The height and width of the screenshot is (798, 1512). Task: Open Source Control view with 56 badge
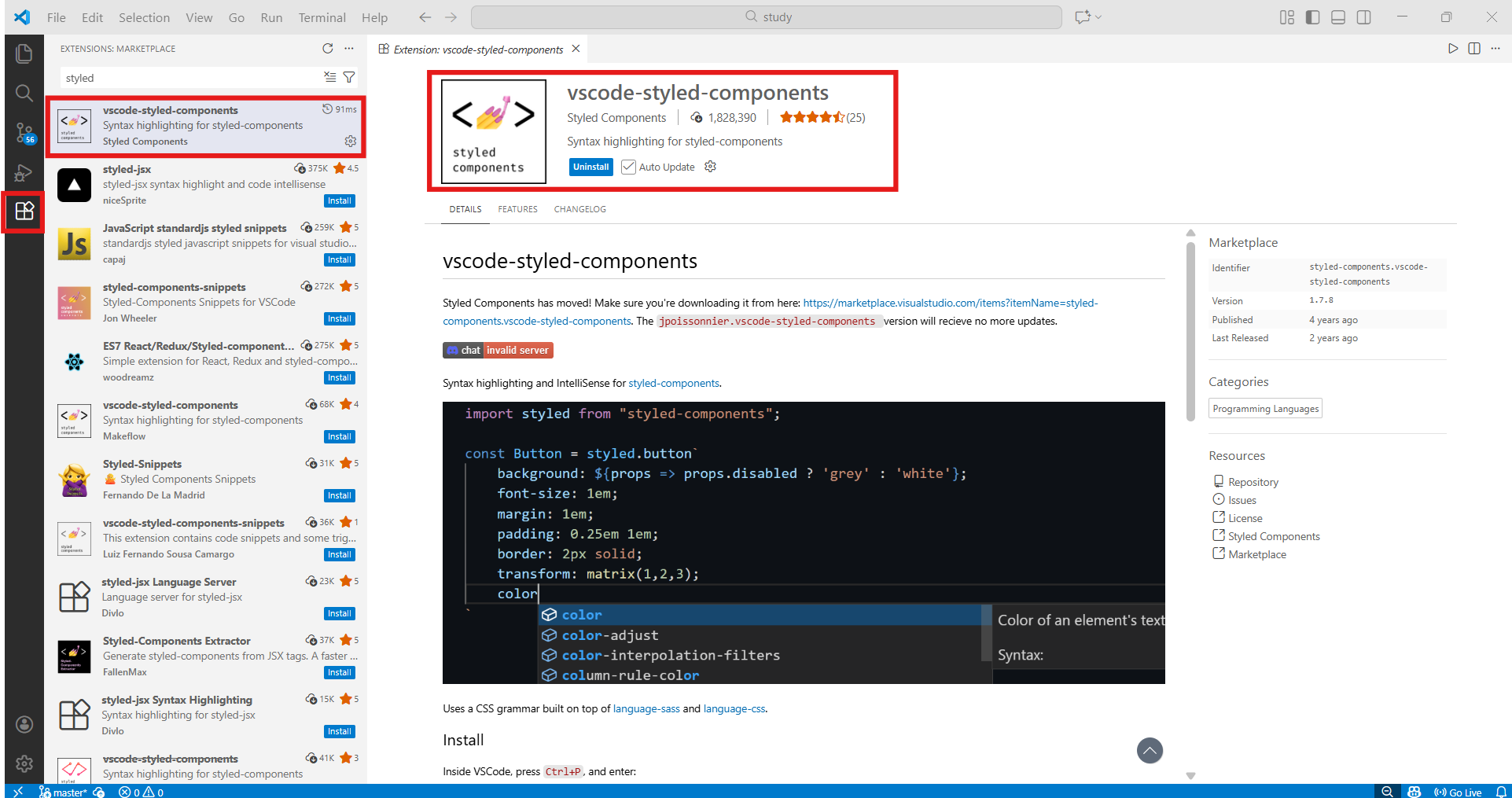coord(24,133)
